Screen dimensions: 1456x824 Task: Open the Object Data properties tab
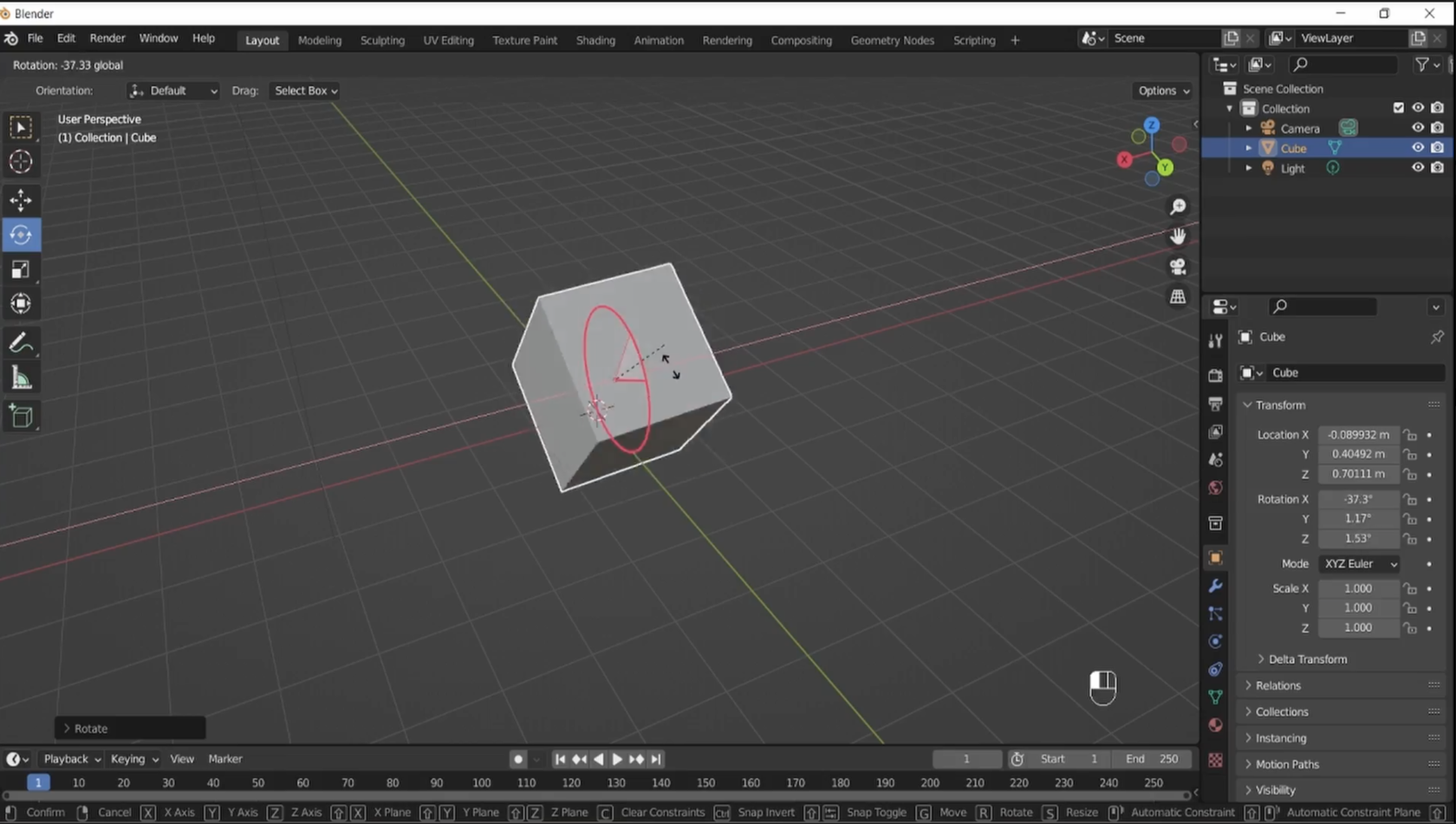pyautogui.click(x=1215, y=697)
